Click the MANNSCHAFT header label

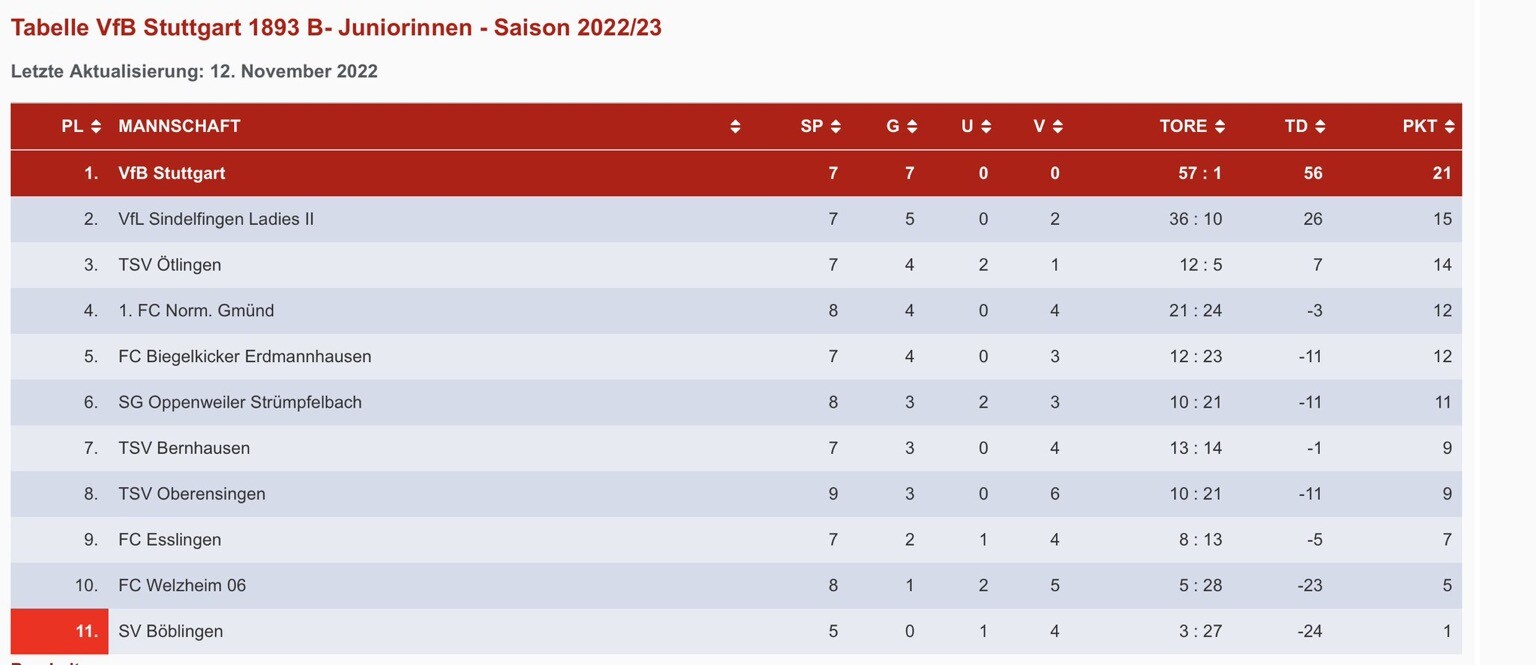(179, 127)
